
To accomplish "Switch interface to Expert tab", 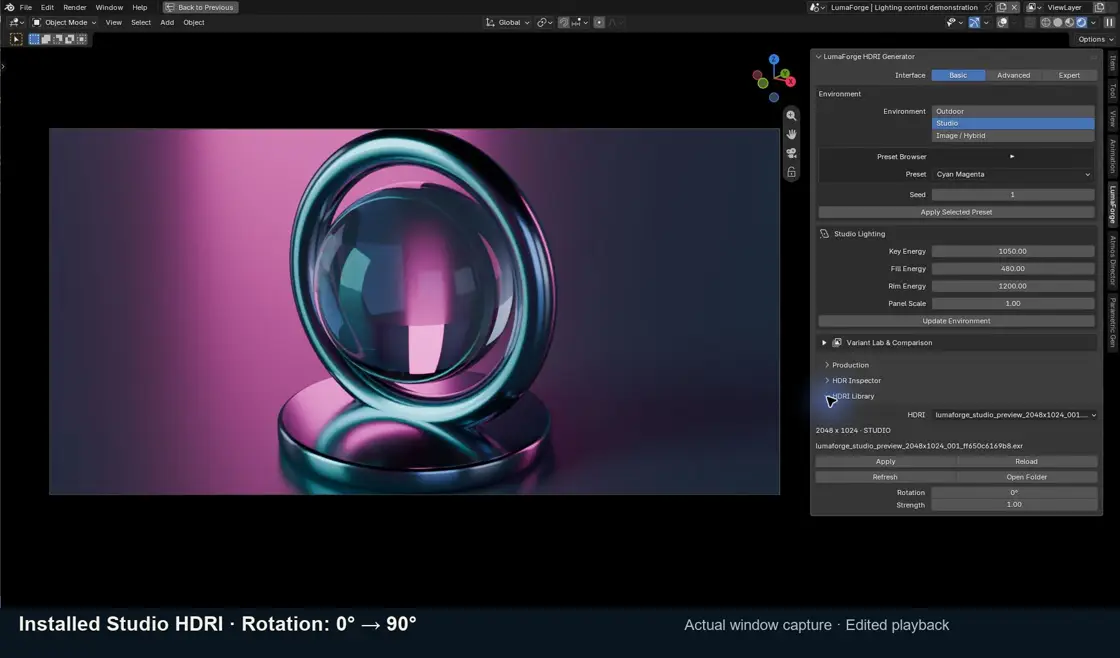I will coord(1069,75).
